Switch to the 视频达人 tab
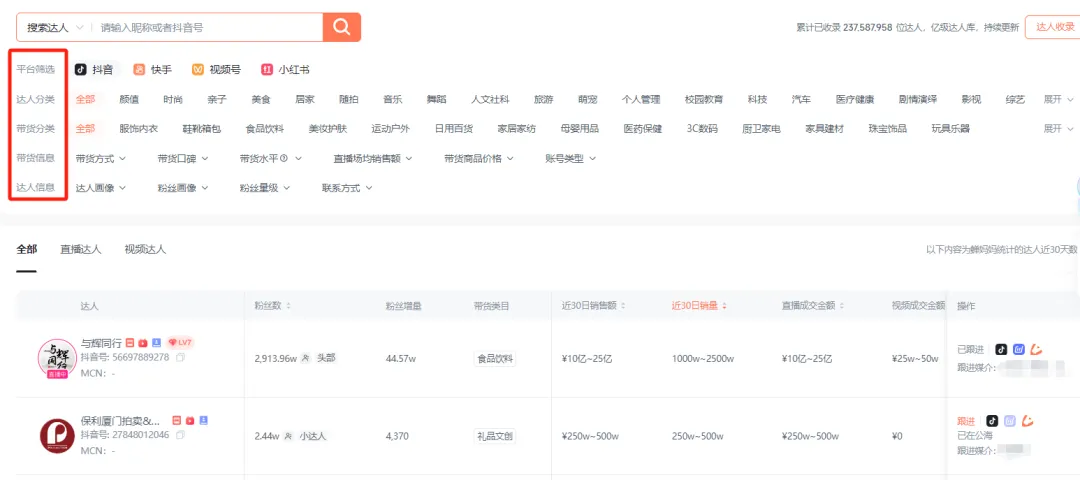Screen dimensions: 1080x480 click(145, 249)
